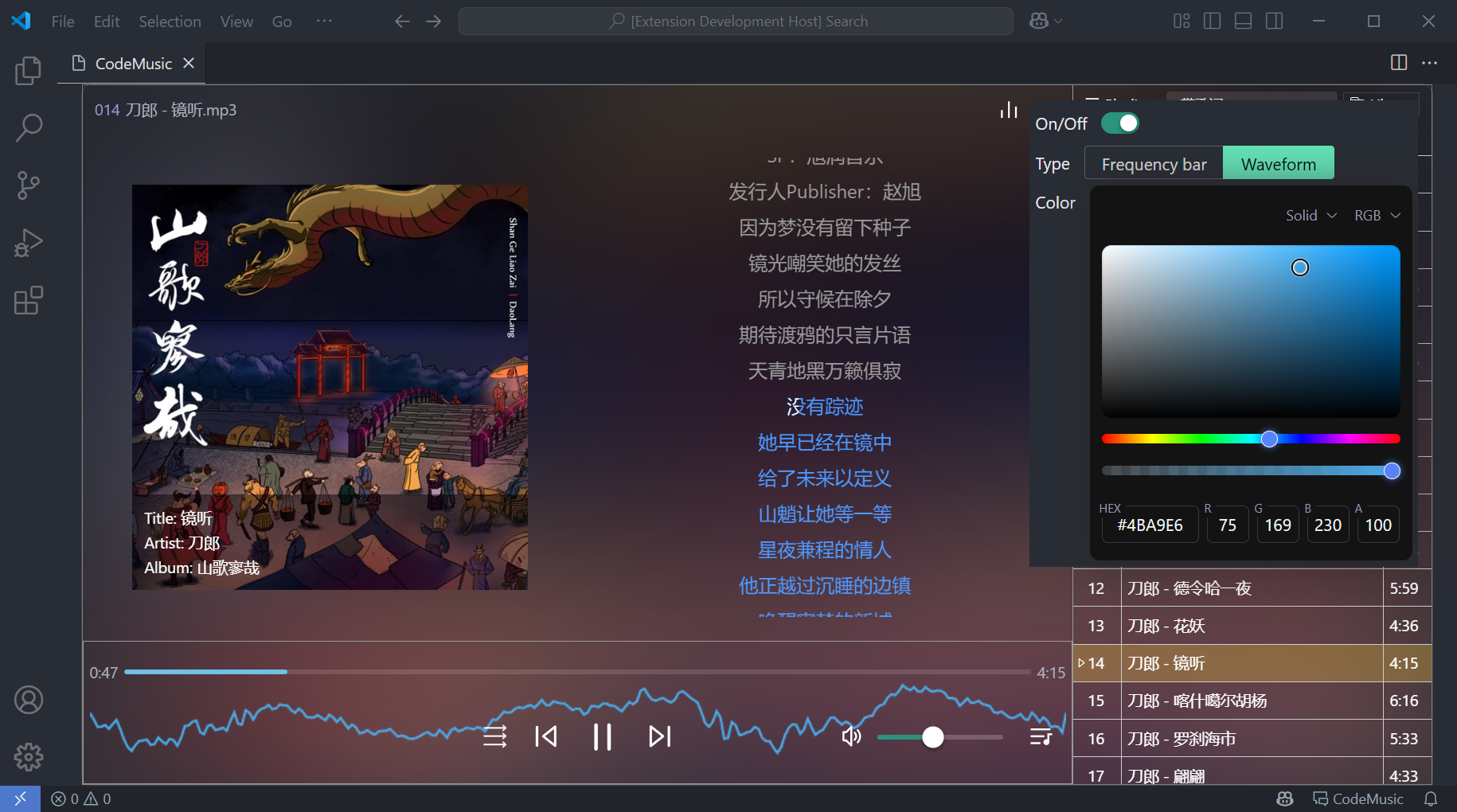
Task: Open the overflow menu ellipsis
Action: click(324, 21)
